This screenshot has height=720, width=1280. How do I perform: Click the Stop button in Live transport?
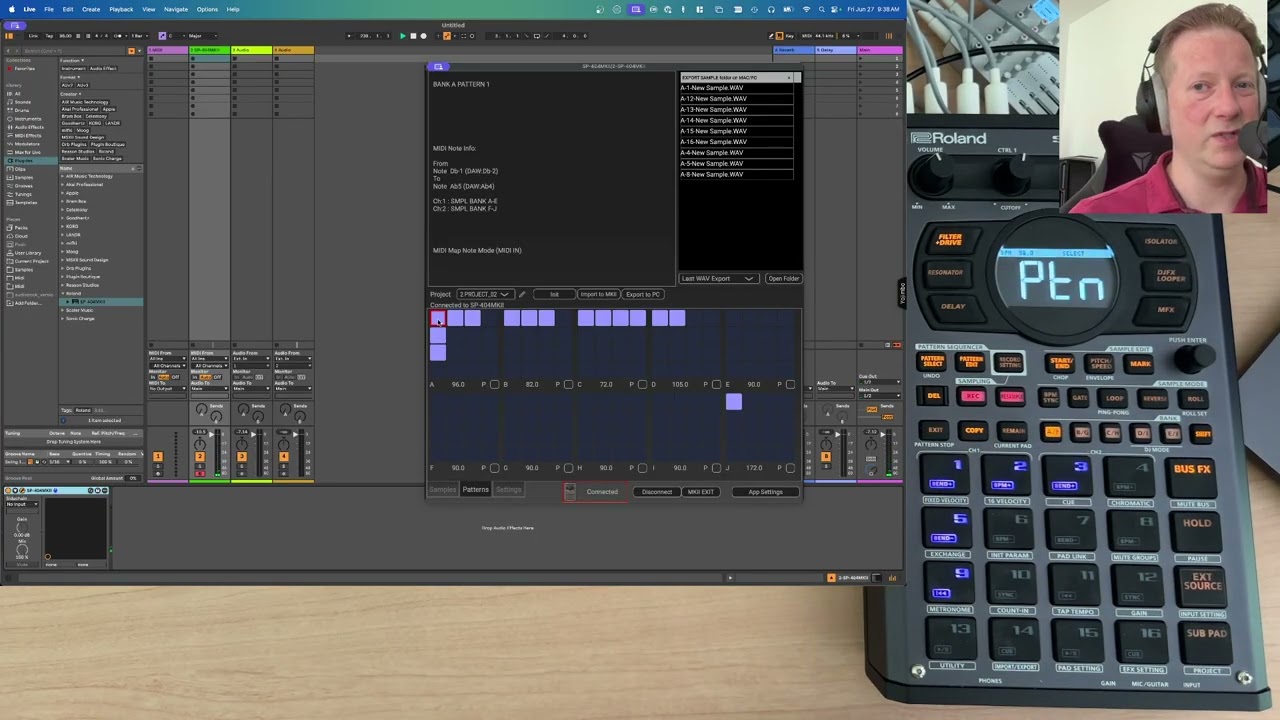pyautogui.click(x=413, y=36)
